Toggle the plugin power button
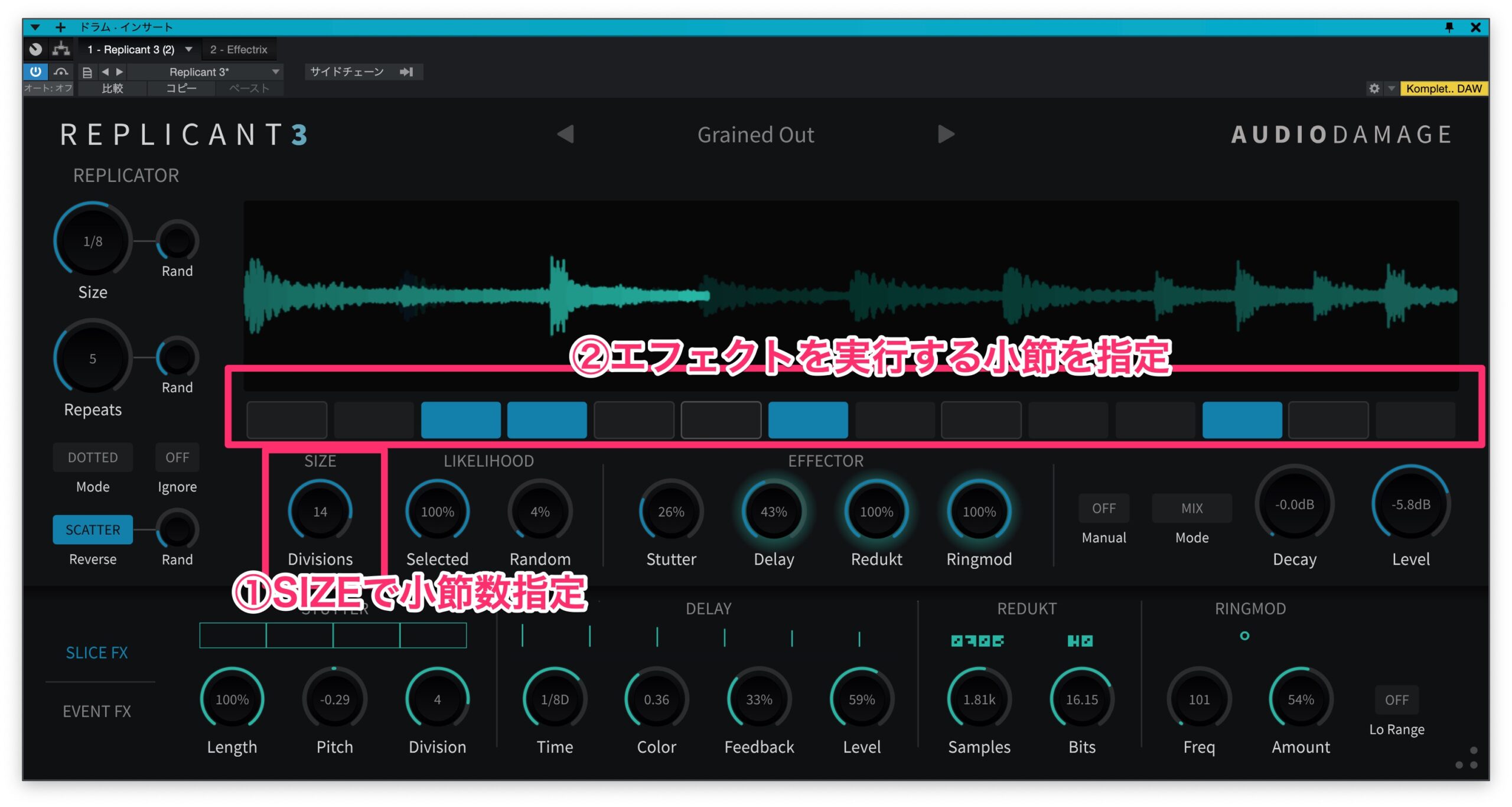1512x807 pixels. pyautogui.click(x=37, y=71)
